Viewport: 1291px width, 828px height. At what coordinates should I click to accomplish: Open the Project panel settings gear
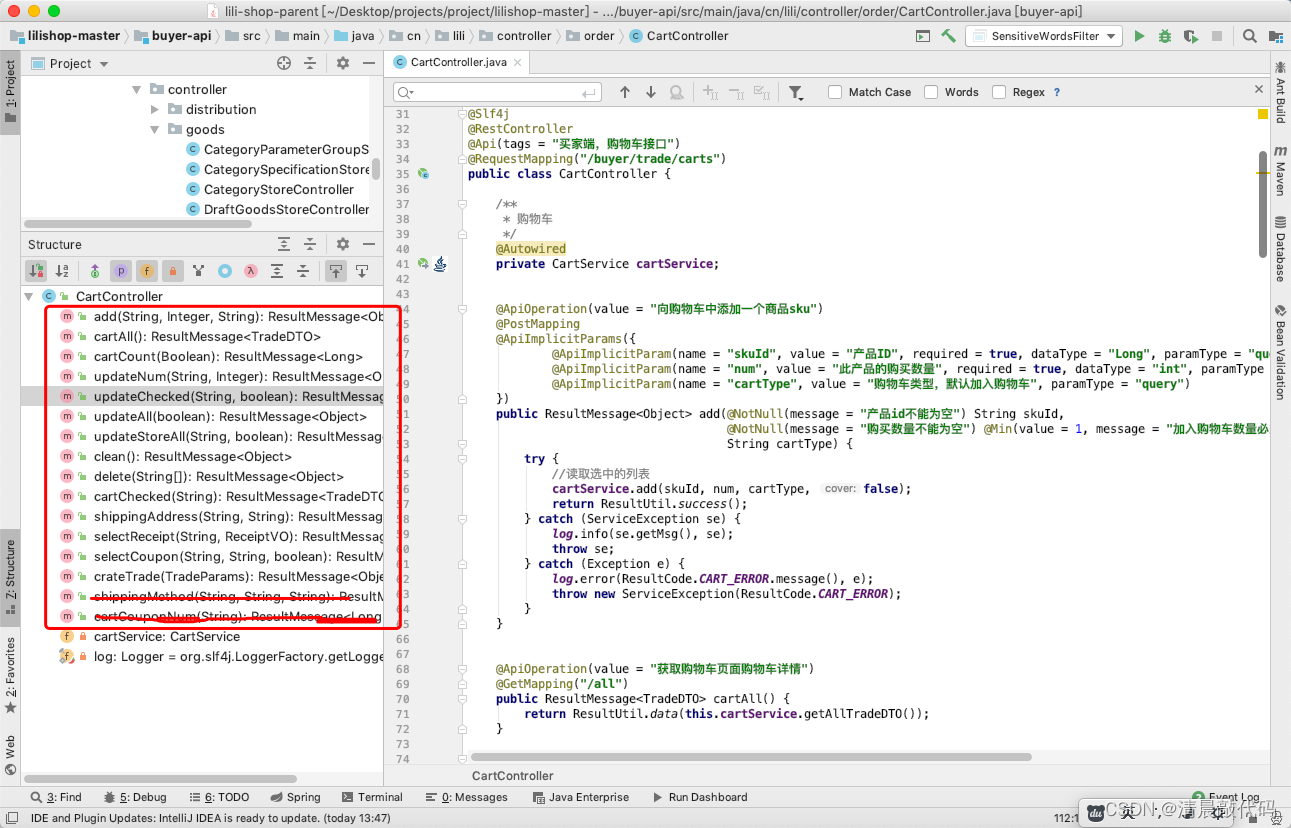(x=342, y=63)
